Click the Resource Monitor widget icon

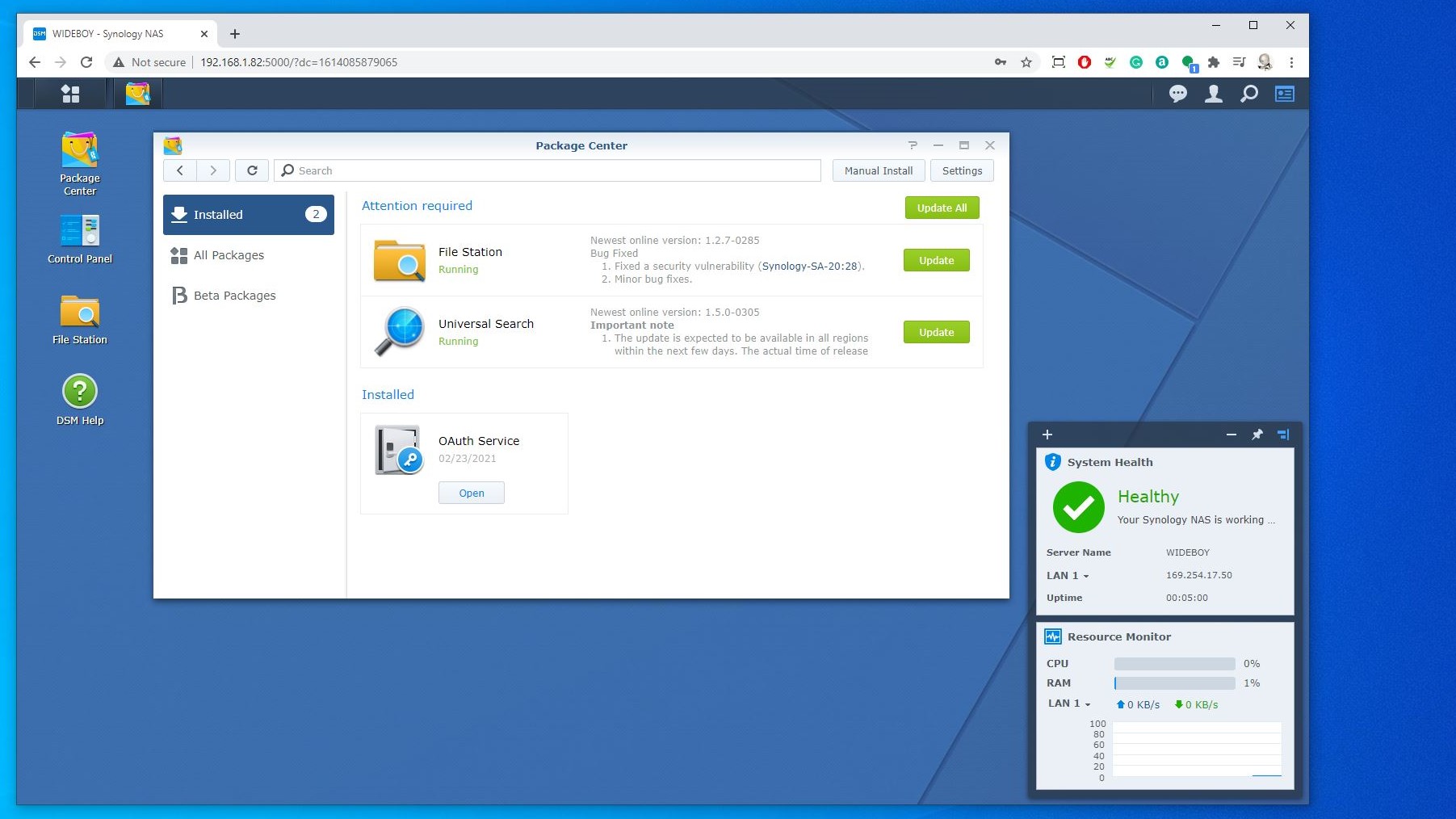point(1053,636)
